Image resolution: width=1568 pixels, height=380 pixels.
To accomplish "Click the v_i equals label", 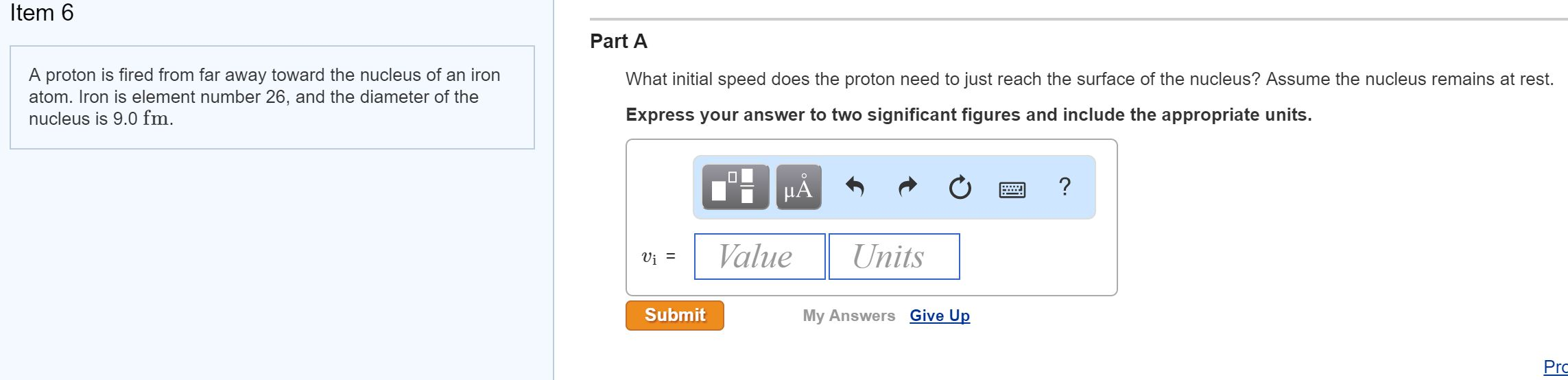I will click(x=658, y=257).
